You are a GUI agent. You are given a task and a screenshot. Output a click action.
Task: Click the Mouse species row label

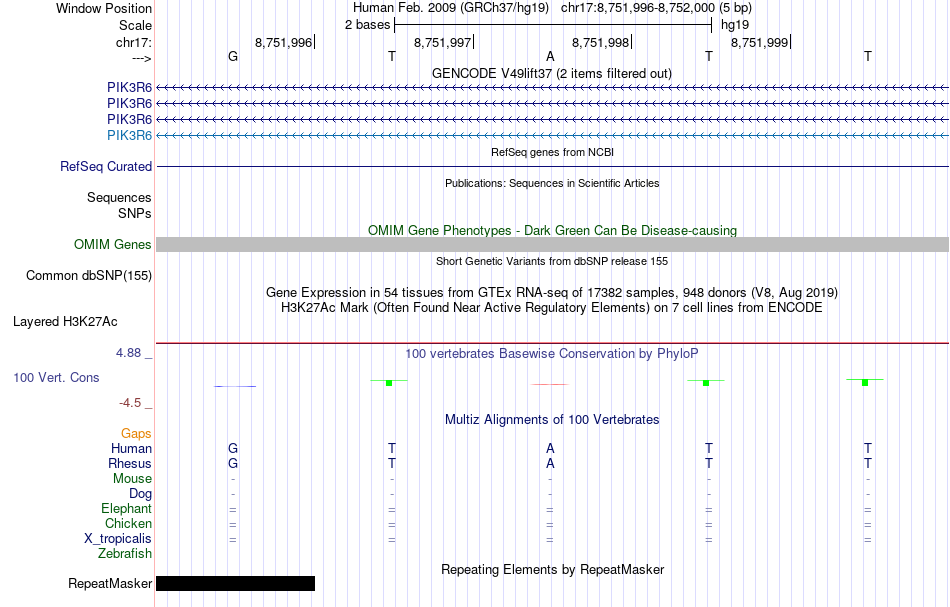pos(132,479)
